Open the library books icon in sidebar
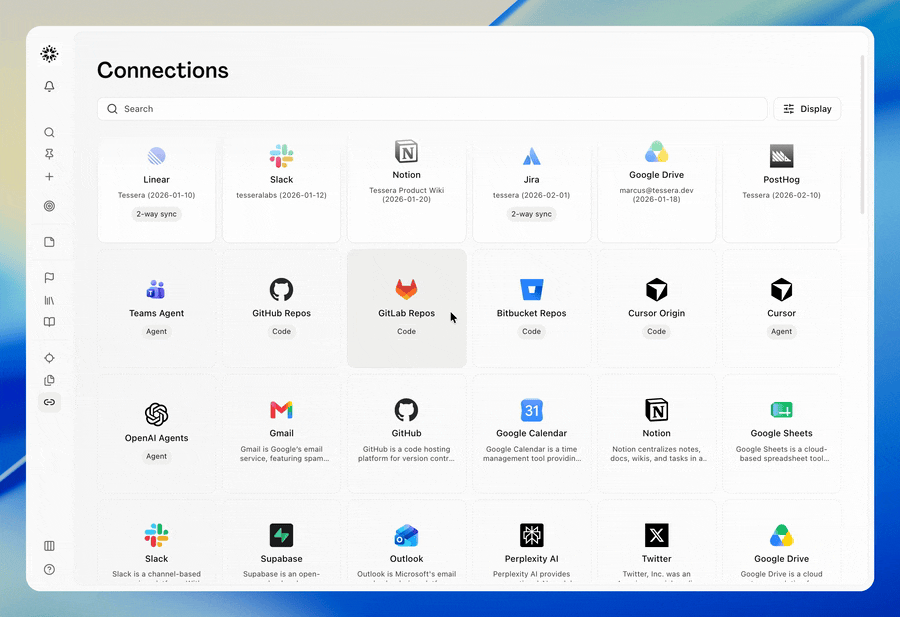Viewport: 900px width, 617px height. point(49,300)
